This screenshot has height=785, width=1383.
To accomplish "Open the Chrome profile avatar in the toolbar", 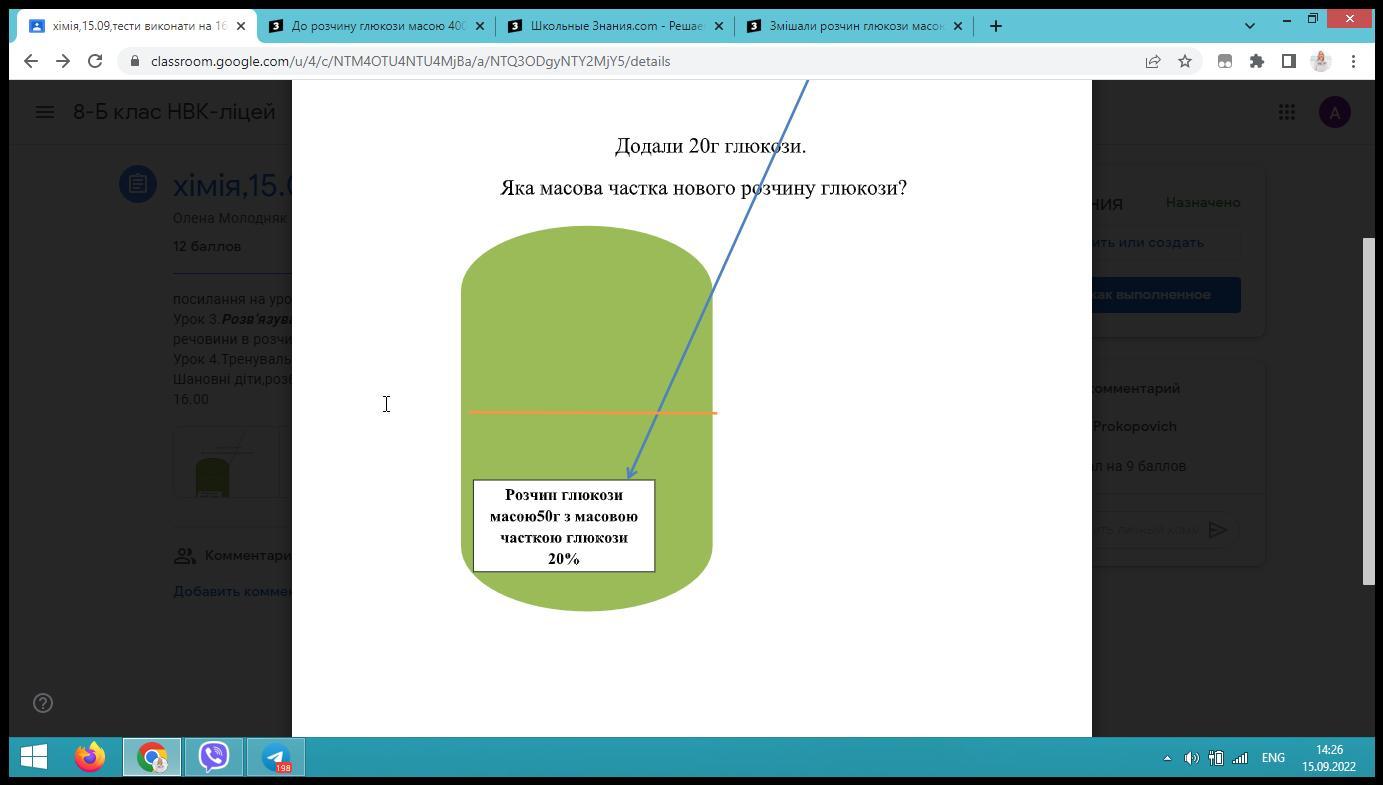I will coord(1321,61).
